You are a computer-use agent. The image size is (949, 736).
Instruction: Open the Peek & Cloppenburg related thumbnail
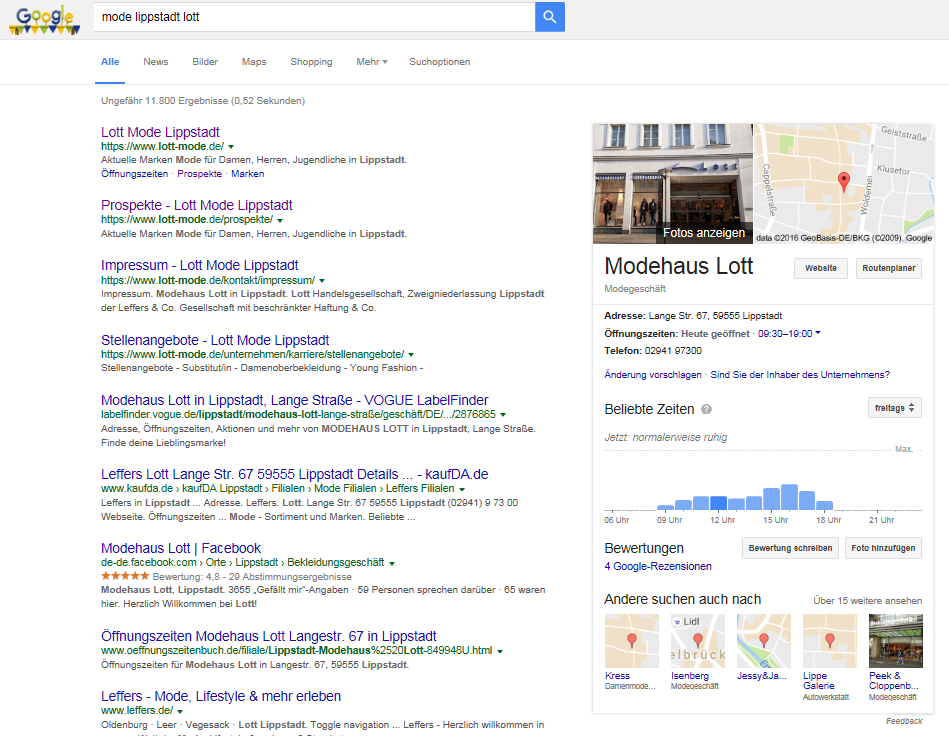pos(896,641)
